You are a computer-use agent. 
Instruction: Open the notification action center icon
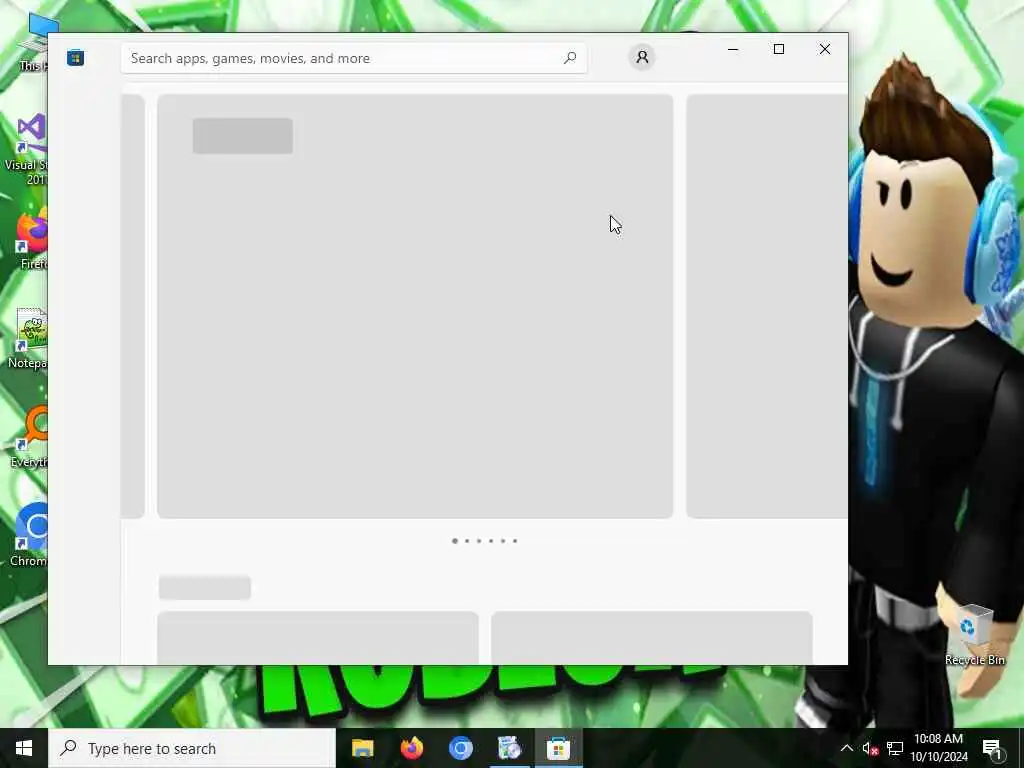pyautogui.click(x=992, y=748)
